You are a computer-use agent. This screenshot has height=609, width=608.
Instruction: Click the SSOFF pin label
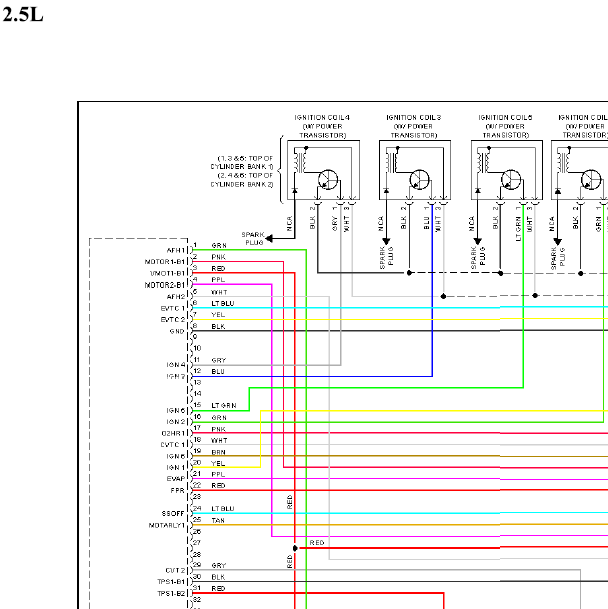tap(173, 513)
